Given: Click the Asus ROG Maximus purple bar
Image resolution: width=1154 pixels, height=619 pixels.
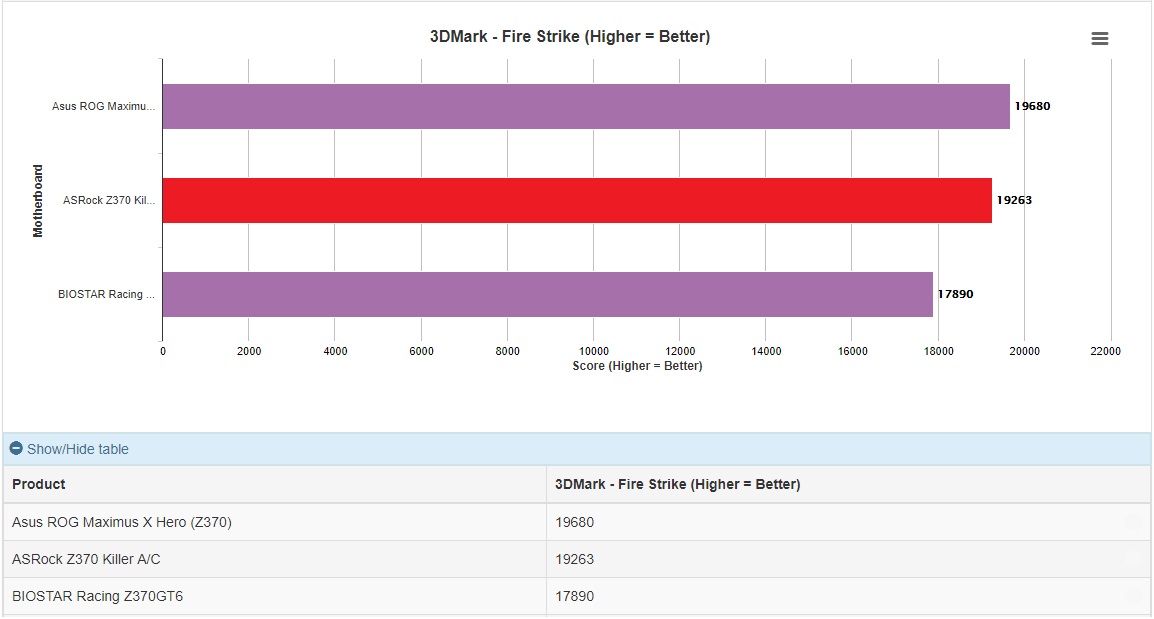Looking at the screenshot, I should point(586,107).
